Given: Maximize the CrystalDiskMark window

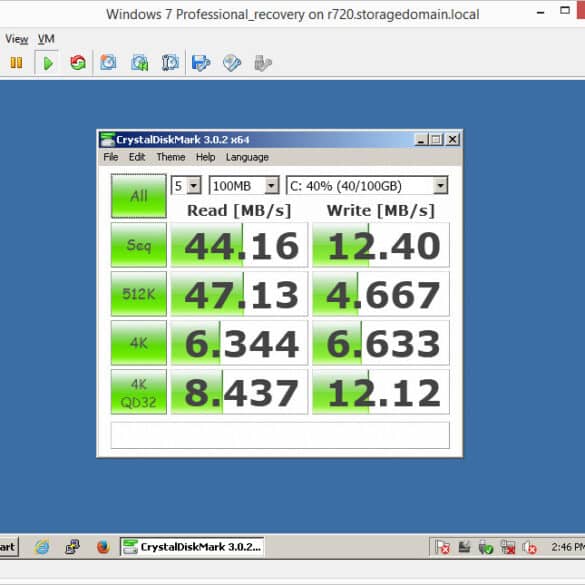Looking at the screenshot, I should tap(436, 140).
